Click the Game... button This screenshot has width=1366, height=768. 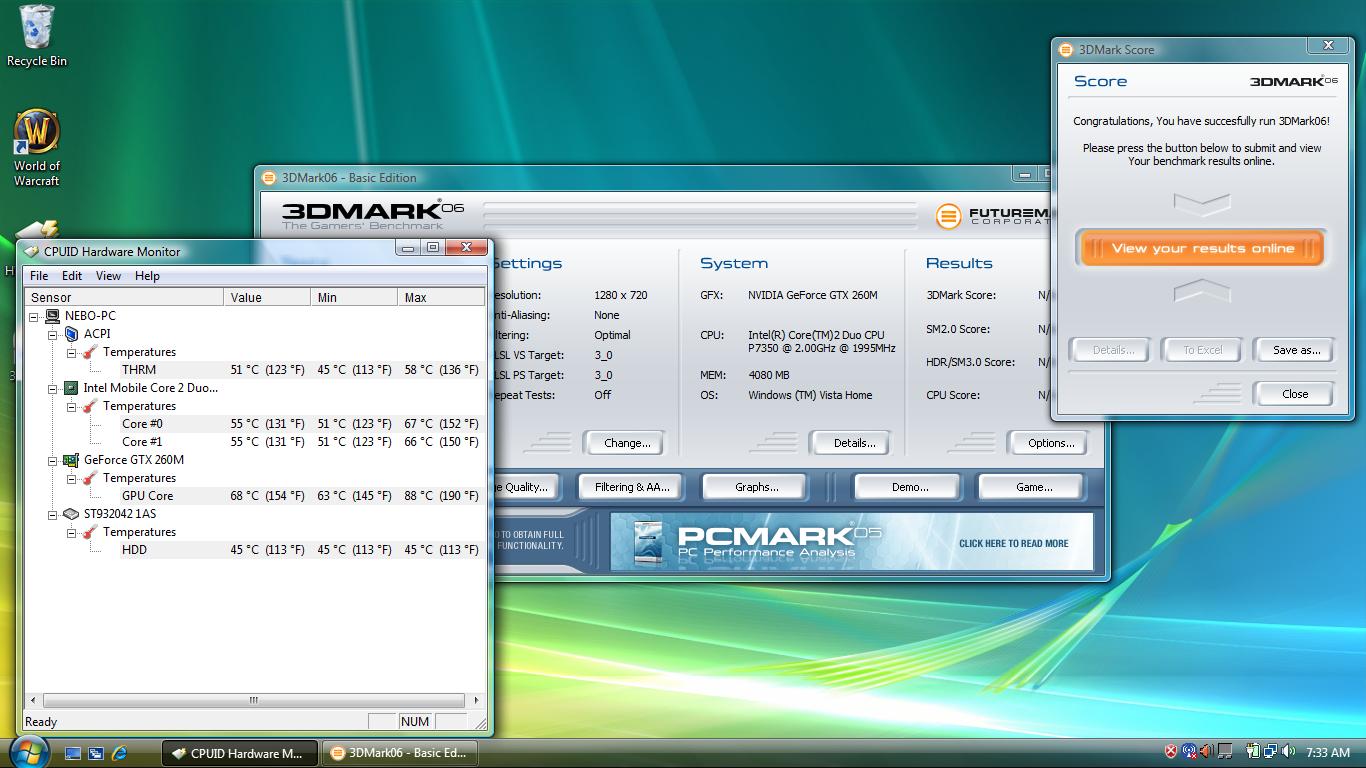(x=1033, y=487)
